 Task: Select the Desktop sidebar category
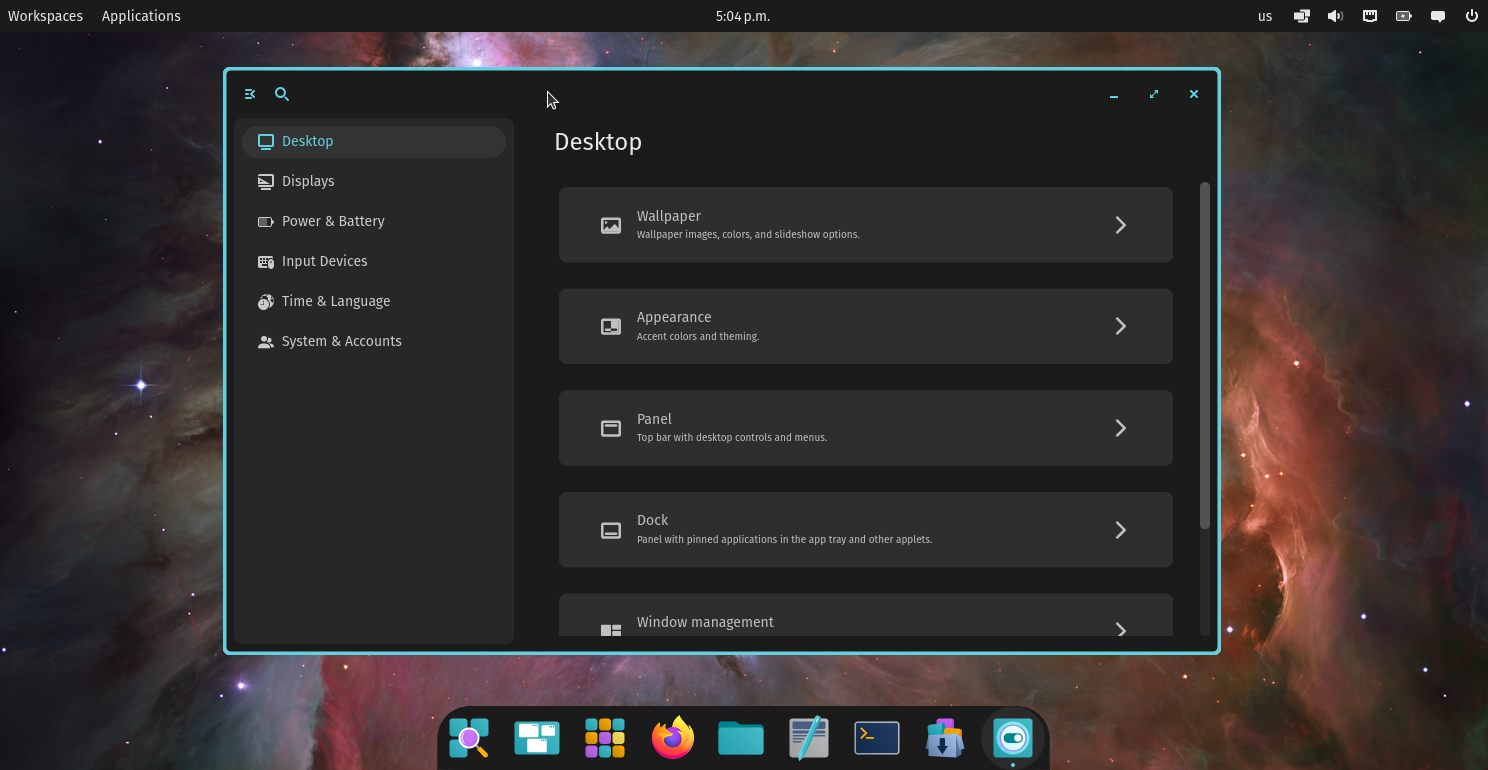374,141
